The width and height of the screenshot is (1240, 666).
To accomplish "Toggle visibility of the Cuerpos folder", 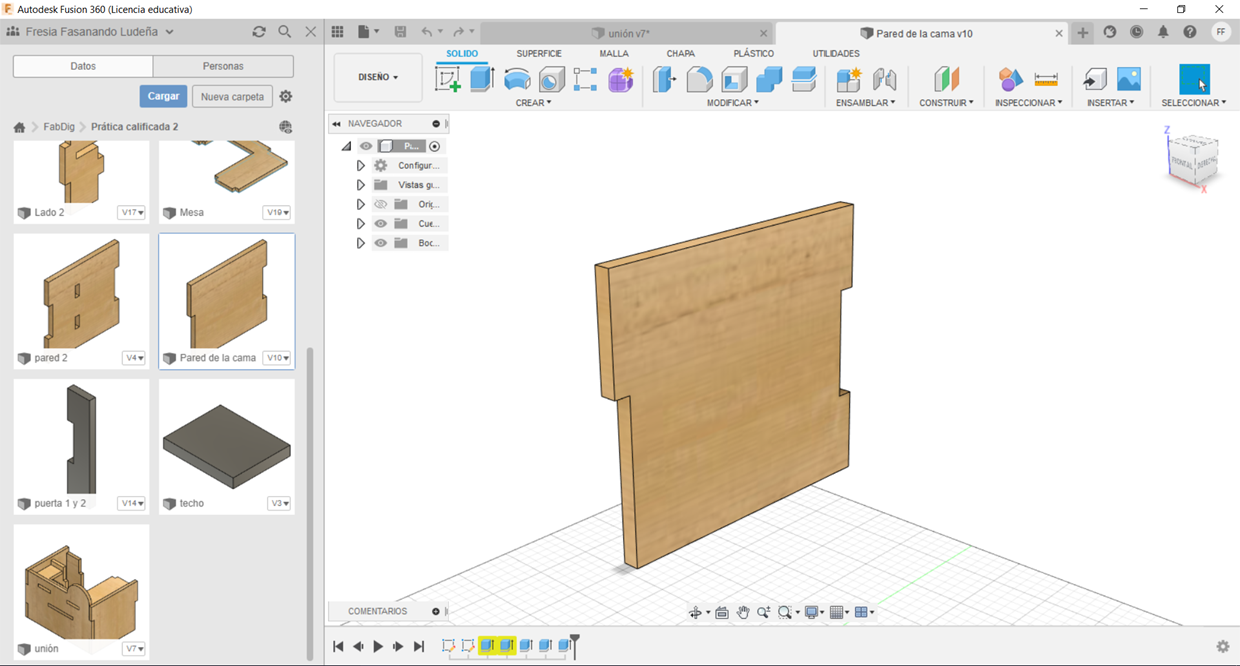I will point(380,224).
